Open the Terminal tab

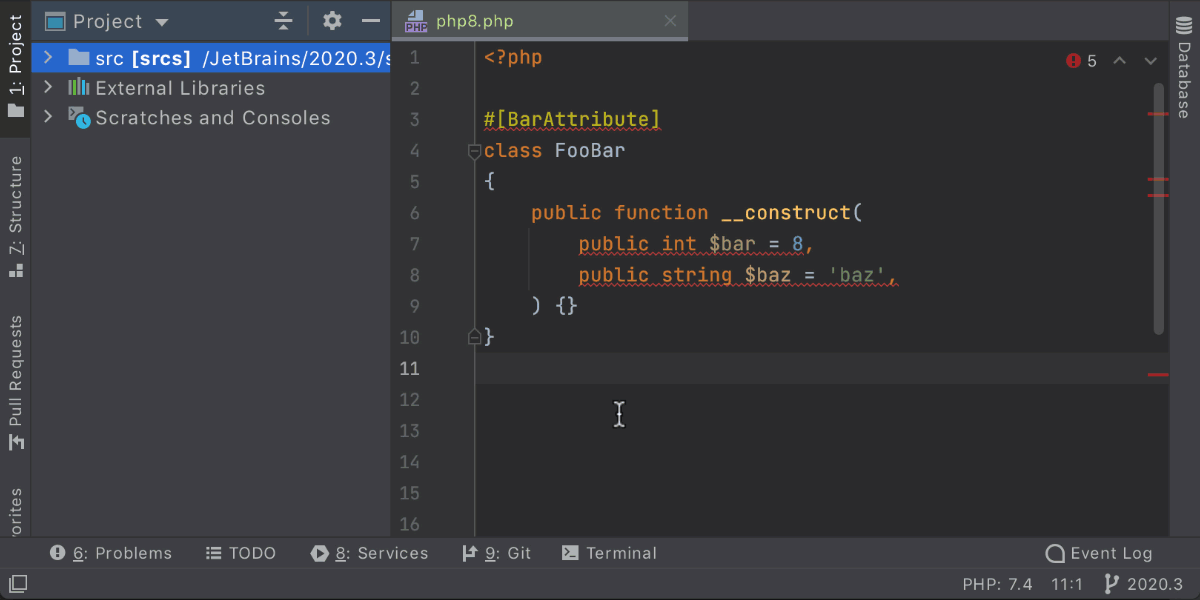(x=609, y=553)
